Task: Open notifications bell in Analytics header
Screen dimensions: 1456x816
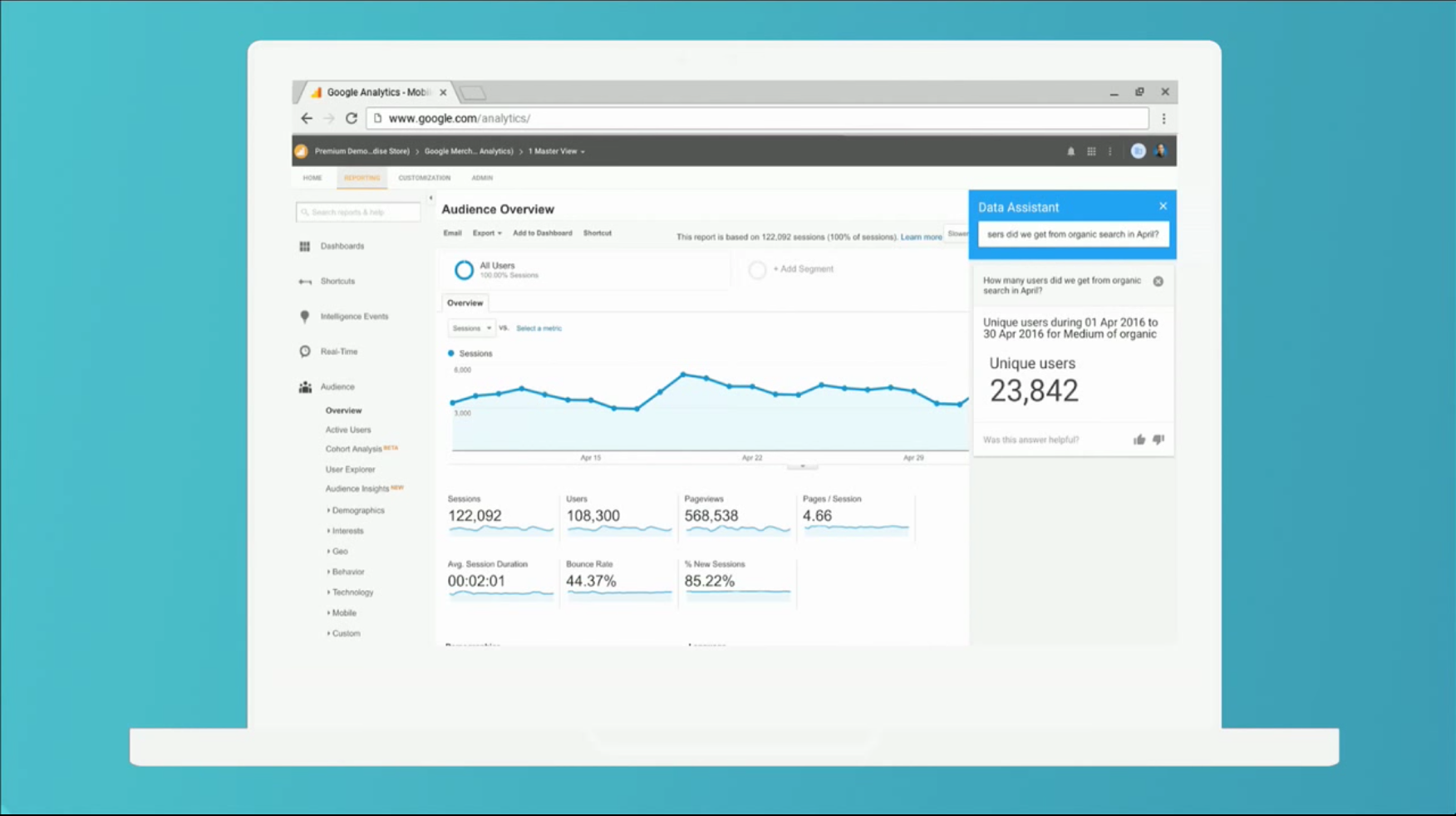Action: 1070,151
